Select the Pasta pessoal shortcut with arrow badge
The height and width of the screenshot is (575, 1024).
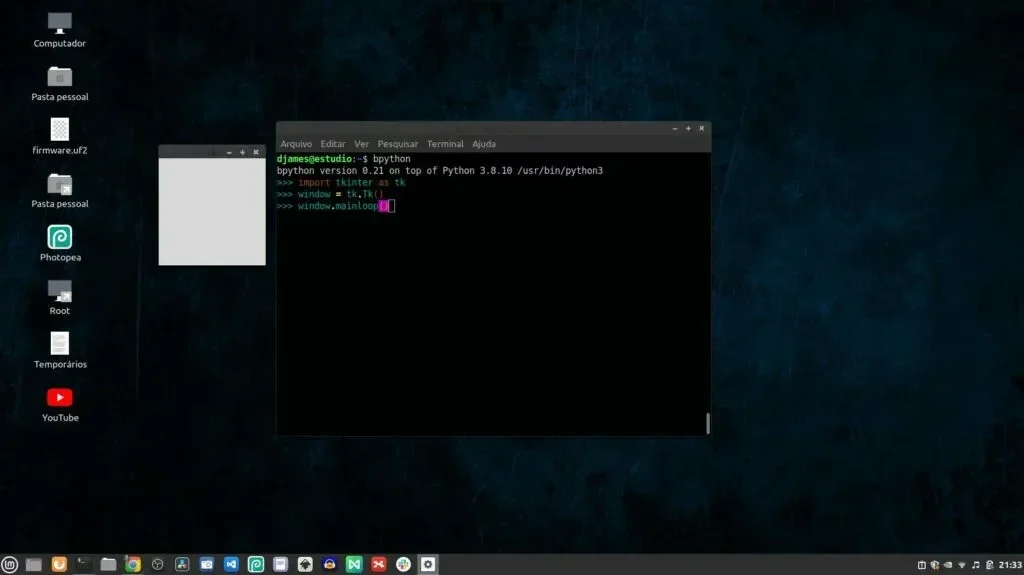(x=59, y=191)
